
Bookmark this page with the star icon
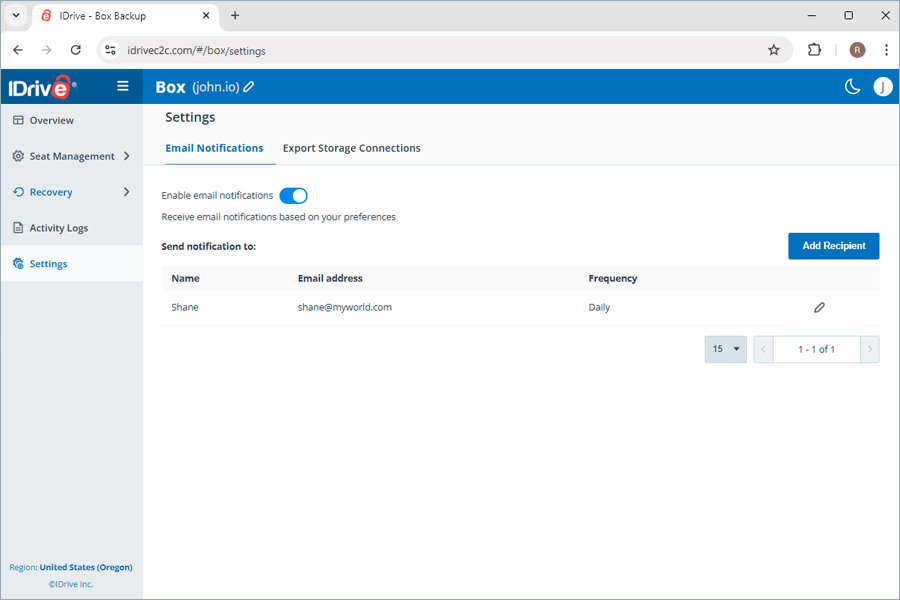775,50
